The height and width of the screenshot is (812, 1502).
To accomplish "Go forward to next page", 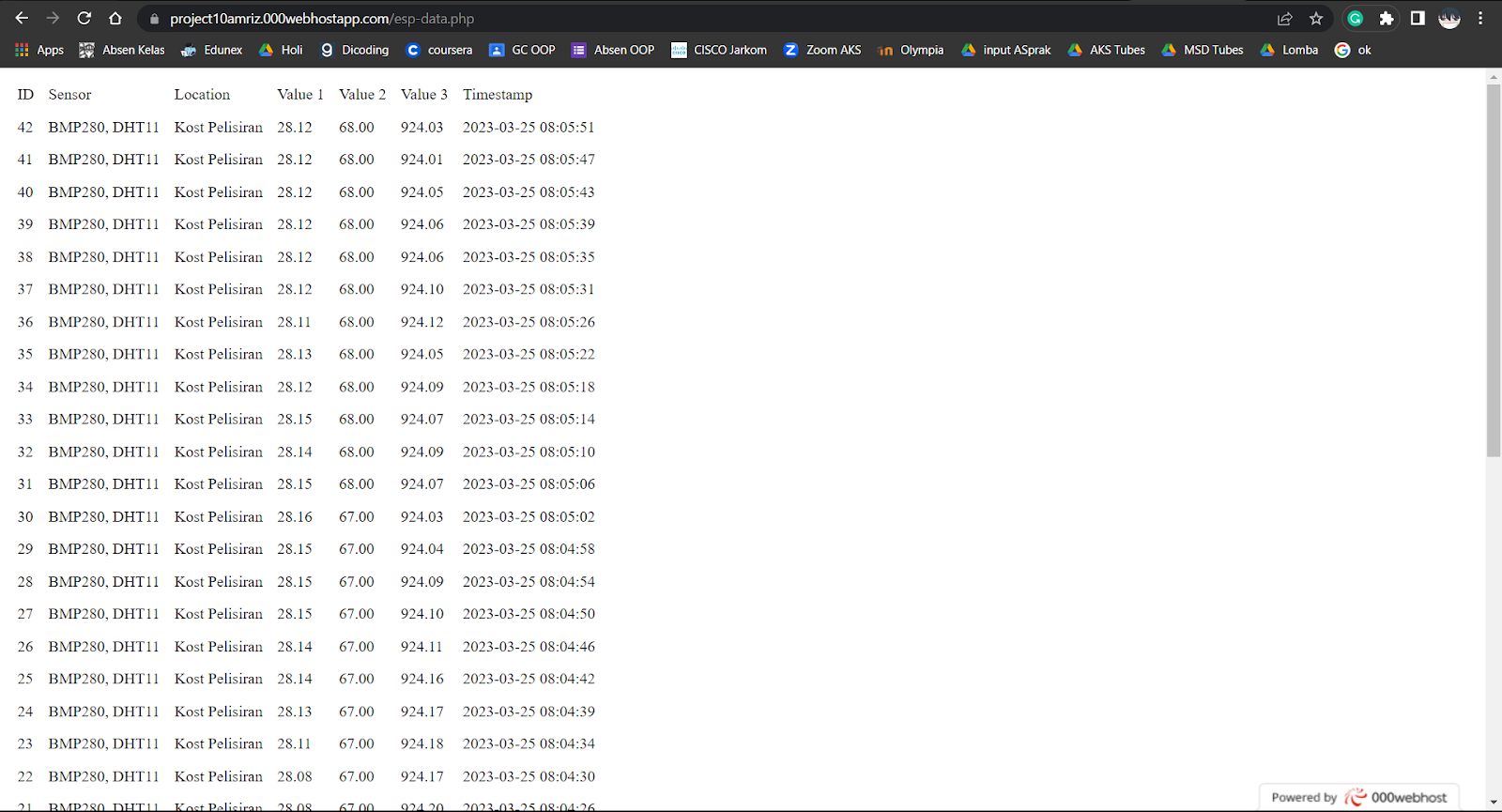I will (53, 18).
